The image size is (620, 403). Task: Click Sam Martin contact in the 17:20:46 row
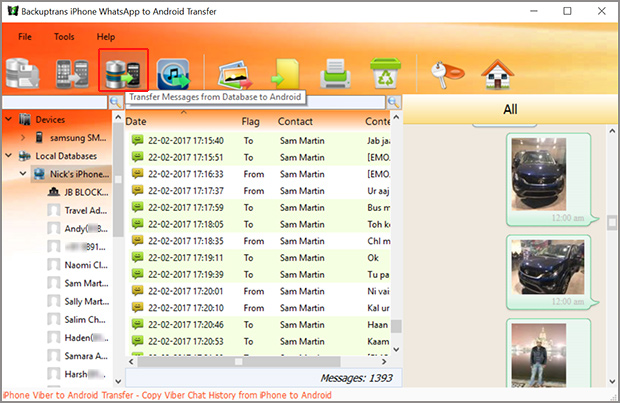[x=302, y=325]
